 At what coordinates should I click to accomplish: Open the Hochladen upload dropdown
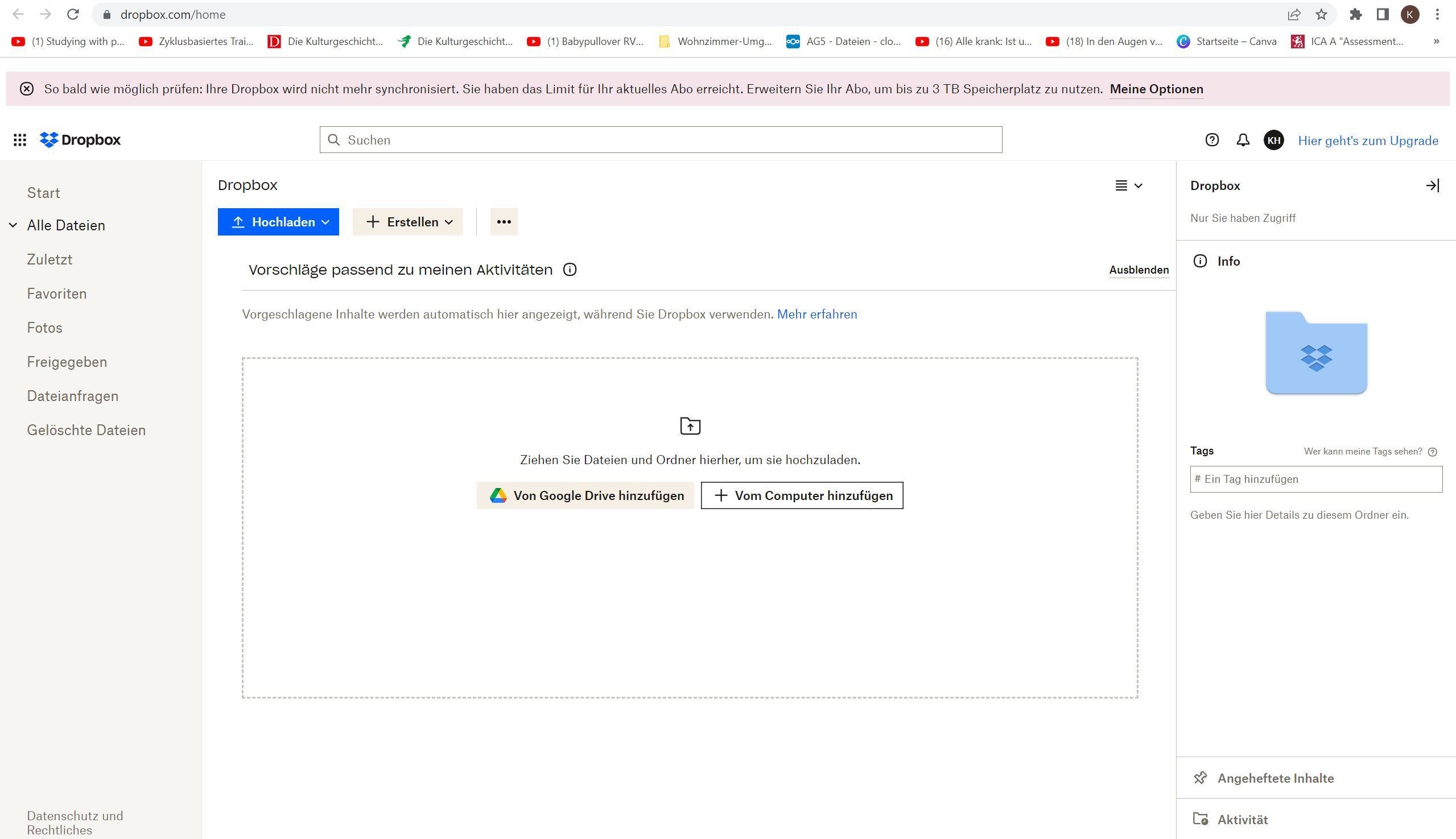[278, 222]
